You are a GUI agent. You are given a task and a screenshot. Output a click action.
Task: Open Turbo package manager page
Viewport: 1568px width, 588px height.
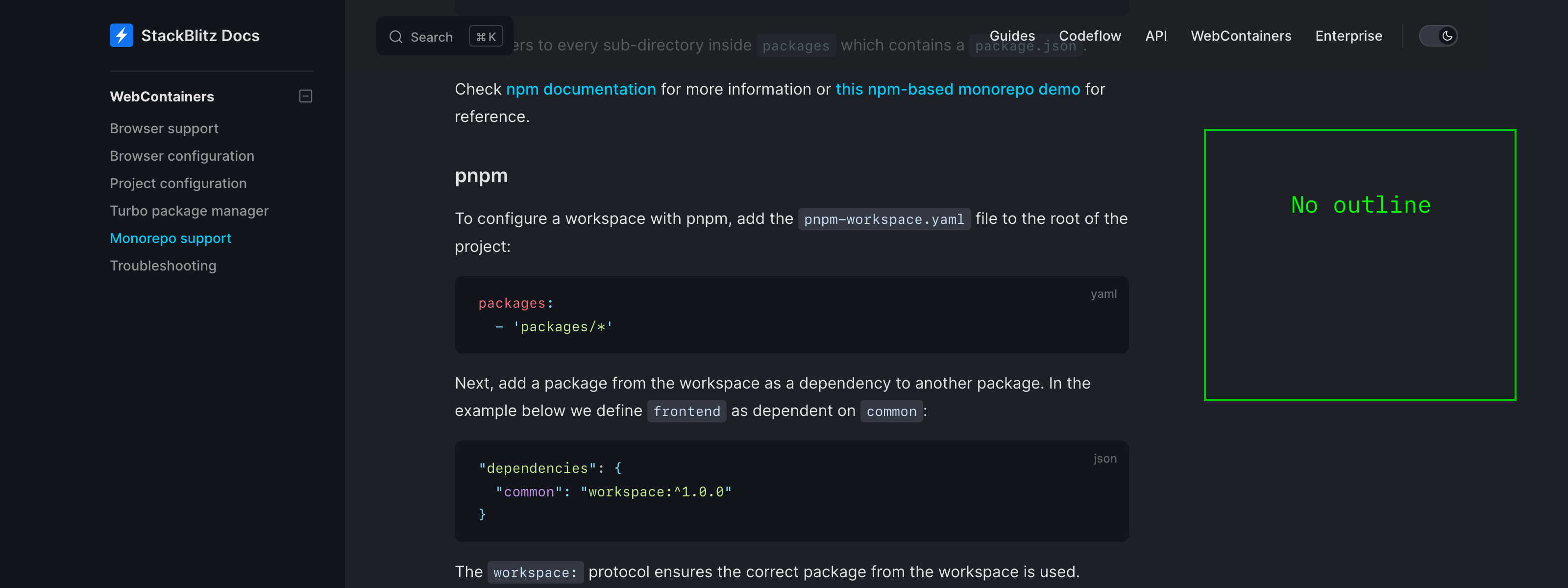click(189, 211)
